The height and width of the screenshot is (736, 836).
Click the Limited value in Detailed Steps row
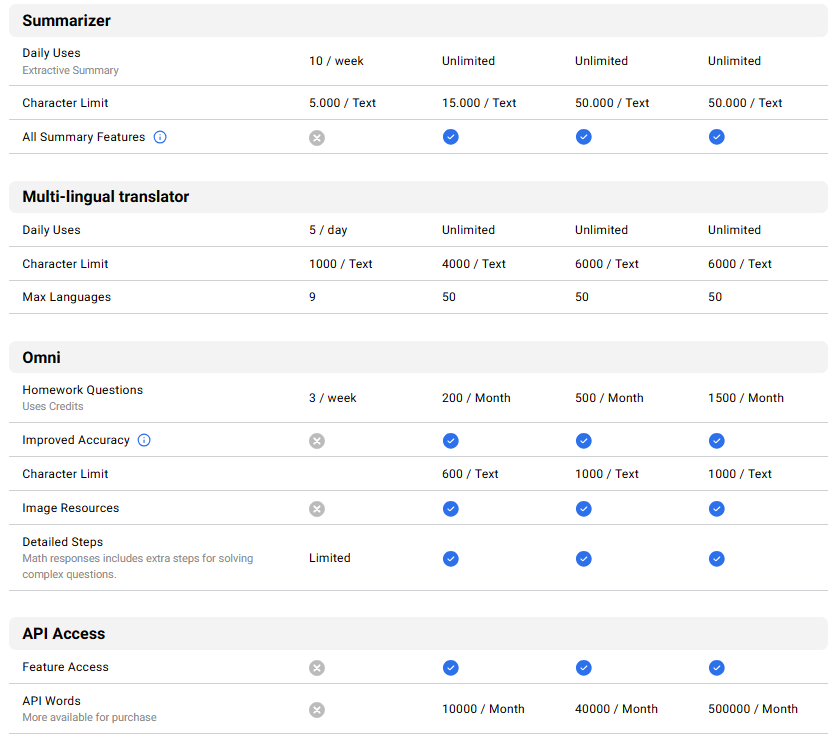point(329,558)
